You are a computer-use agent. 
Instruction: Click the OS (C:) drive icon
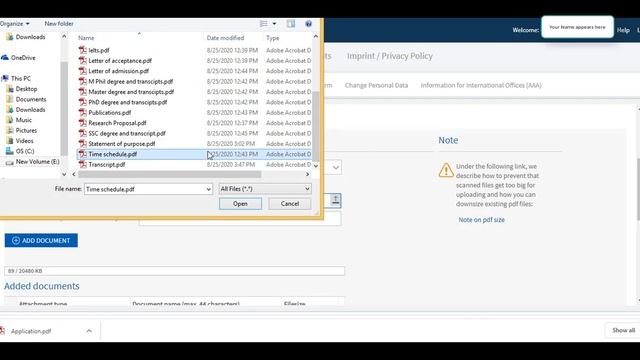[x=10, y=151]
